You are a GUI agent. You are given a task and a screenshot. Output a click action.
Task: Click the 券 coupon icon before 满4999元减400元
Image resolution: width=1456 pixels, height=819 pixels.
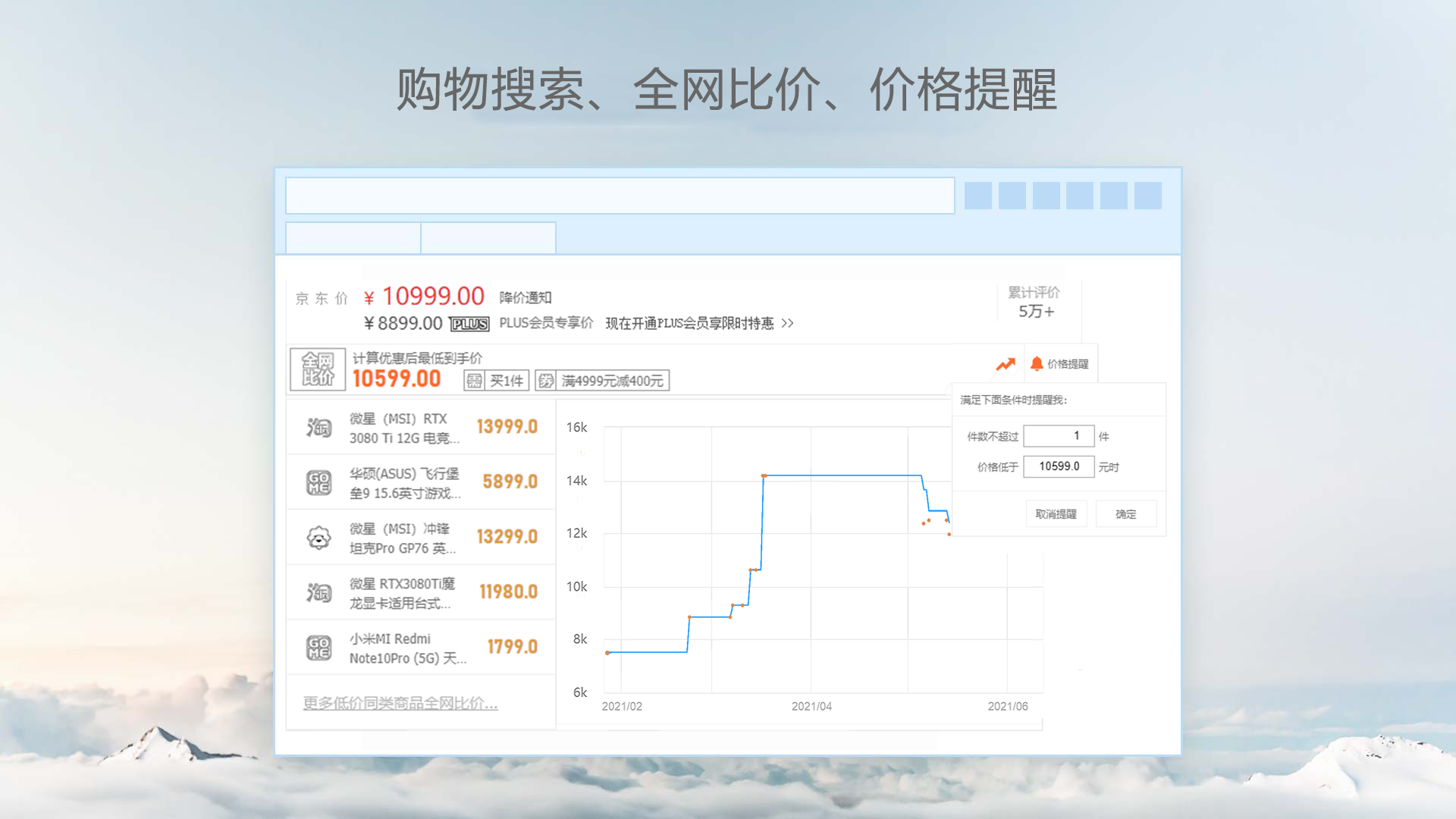click(x=545, y=380)
